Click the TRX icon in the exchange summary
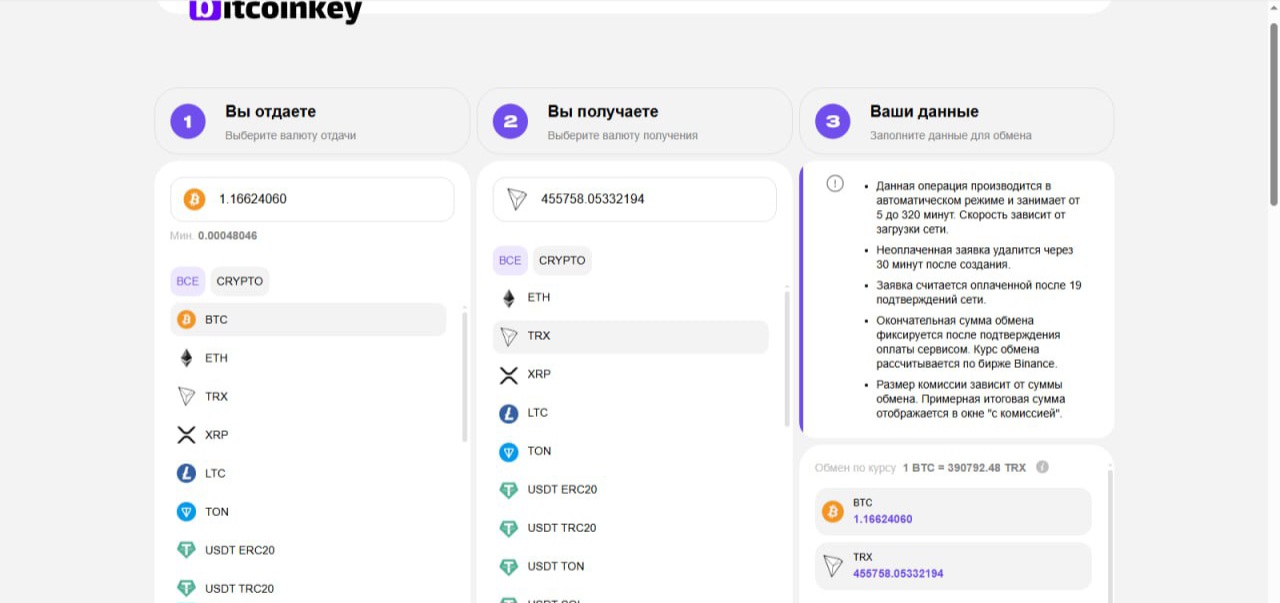This screenshot has height=603, width=1280. 832,566
